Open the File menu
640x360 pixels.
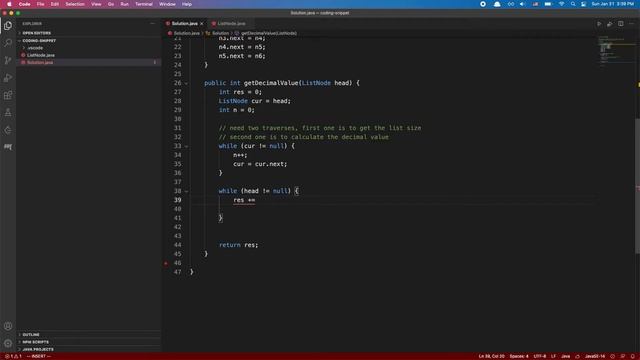coord(40,4)
